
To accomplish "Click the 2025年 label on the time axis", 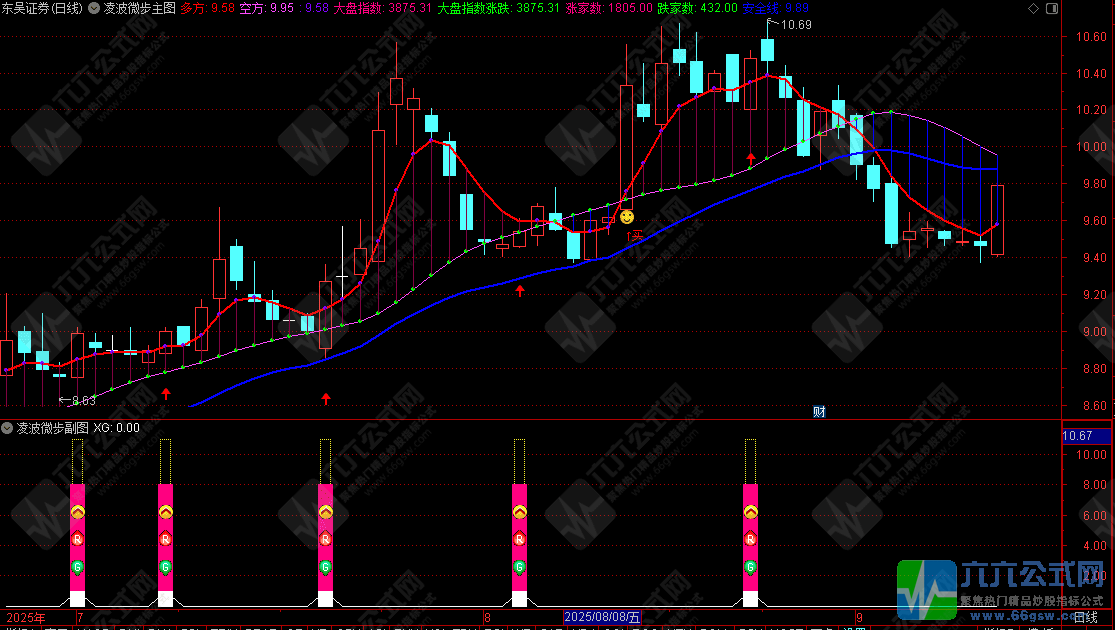I will 25,620.
